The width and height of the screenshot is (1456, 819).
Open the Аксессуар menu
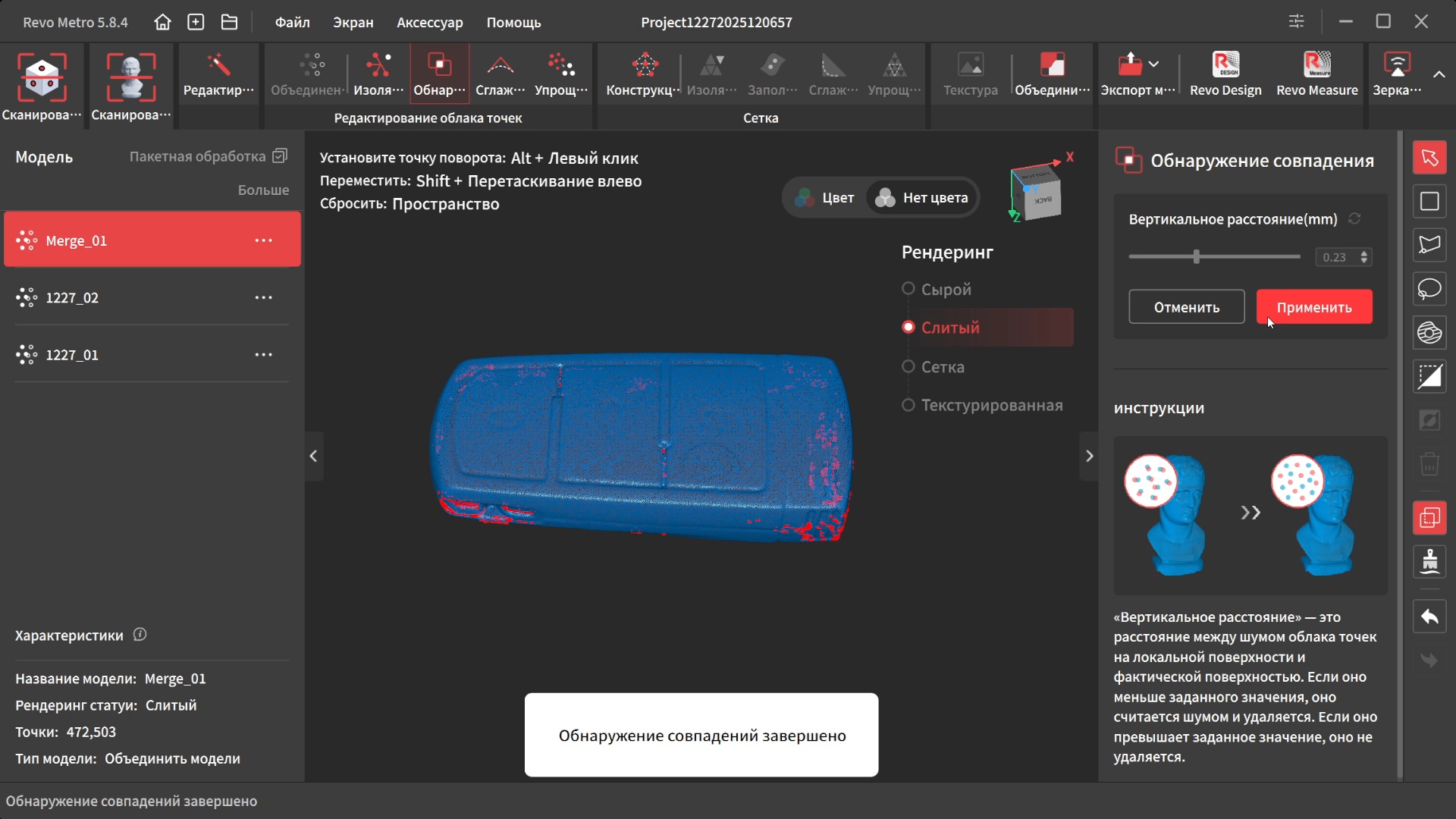[x=429, y=22]
